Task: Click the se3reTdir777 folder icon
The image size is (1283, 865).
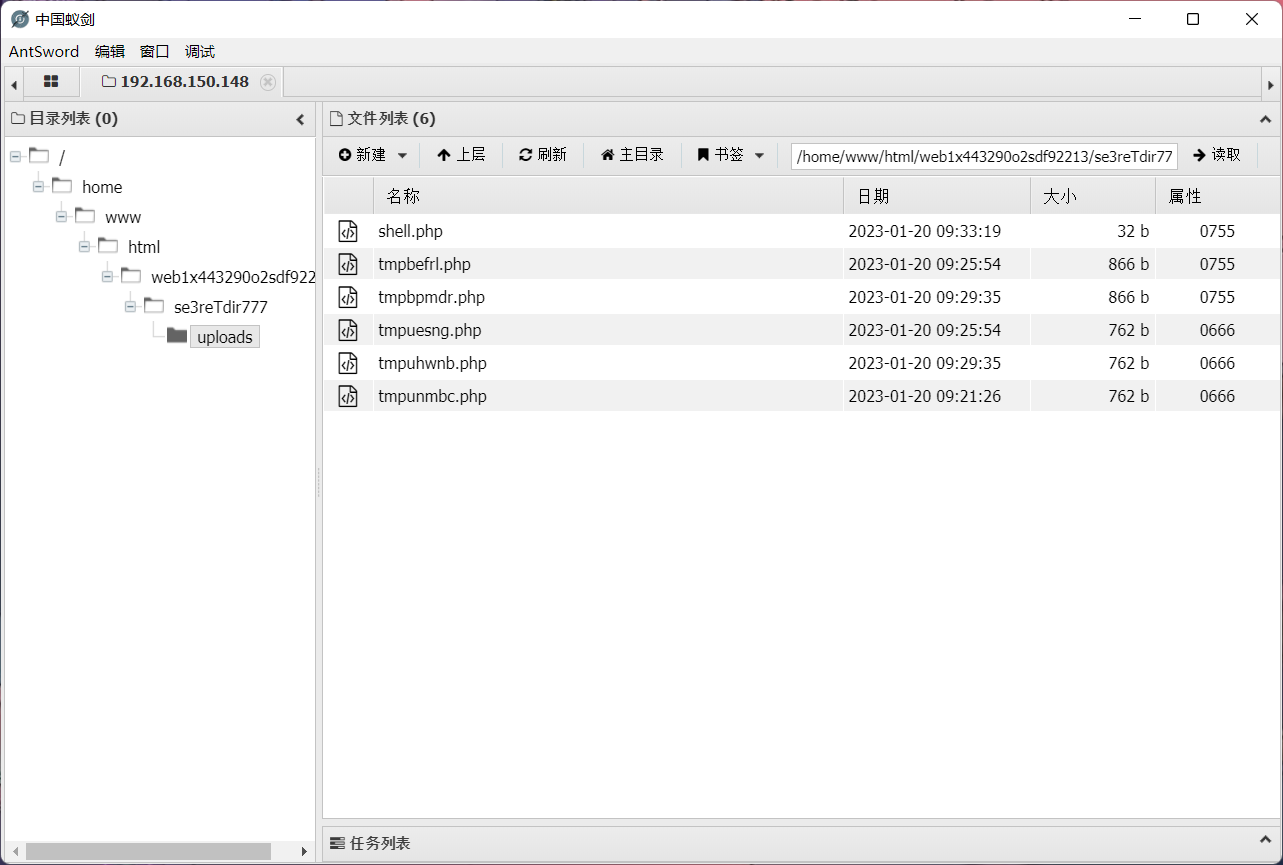Action: (154, 306)
